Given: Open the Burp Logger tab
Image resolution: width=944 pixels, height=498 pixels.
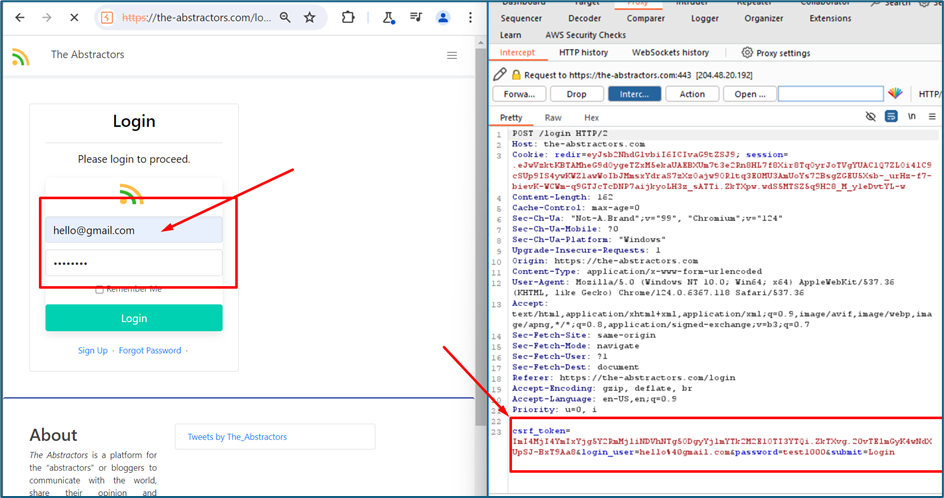Looking at the screenshot, I should pos(705,19).
